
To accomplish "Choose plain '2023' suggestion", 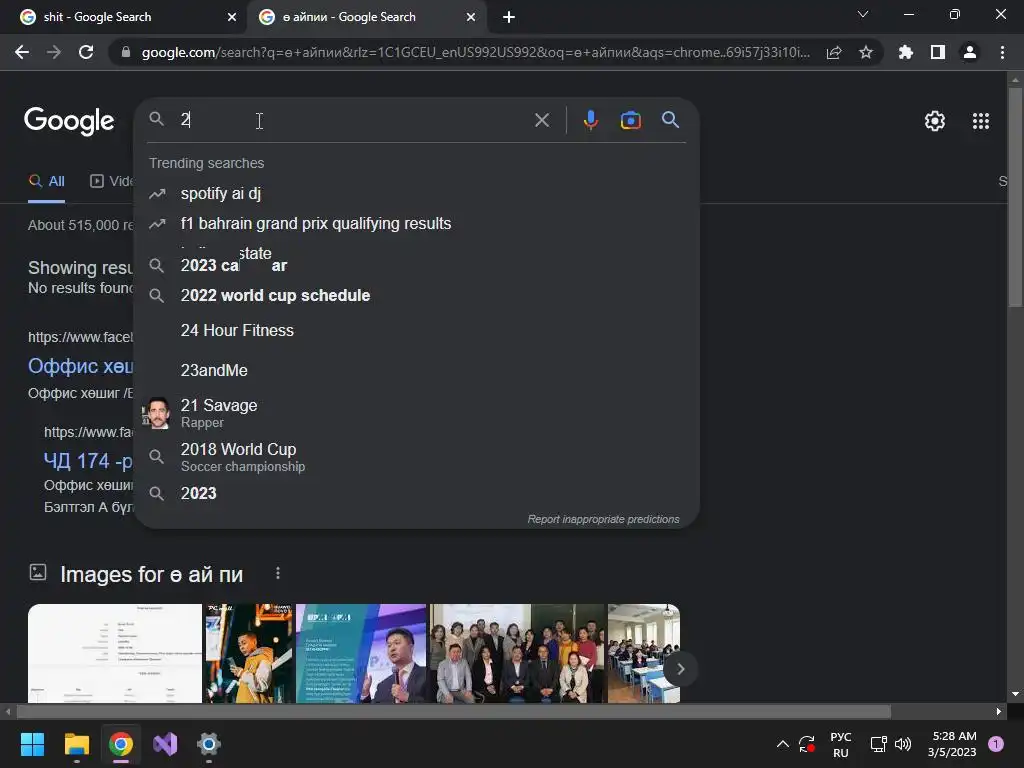I will point(417,493).
